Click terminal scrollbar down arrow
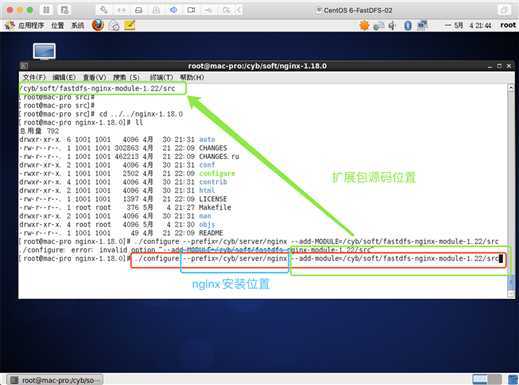This screenshot has height=385, width=519. (x=511, y=294)
